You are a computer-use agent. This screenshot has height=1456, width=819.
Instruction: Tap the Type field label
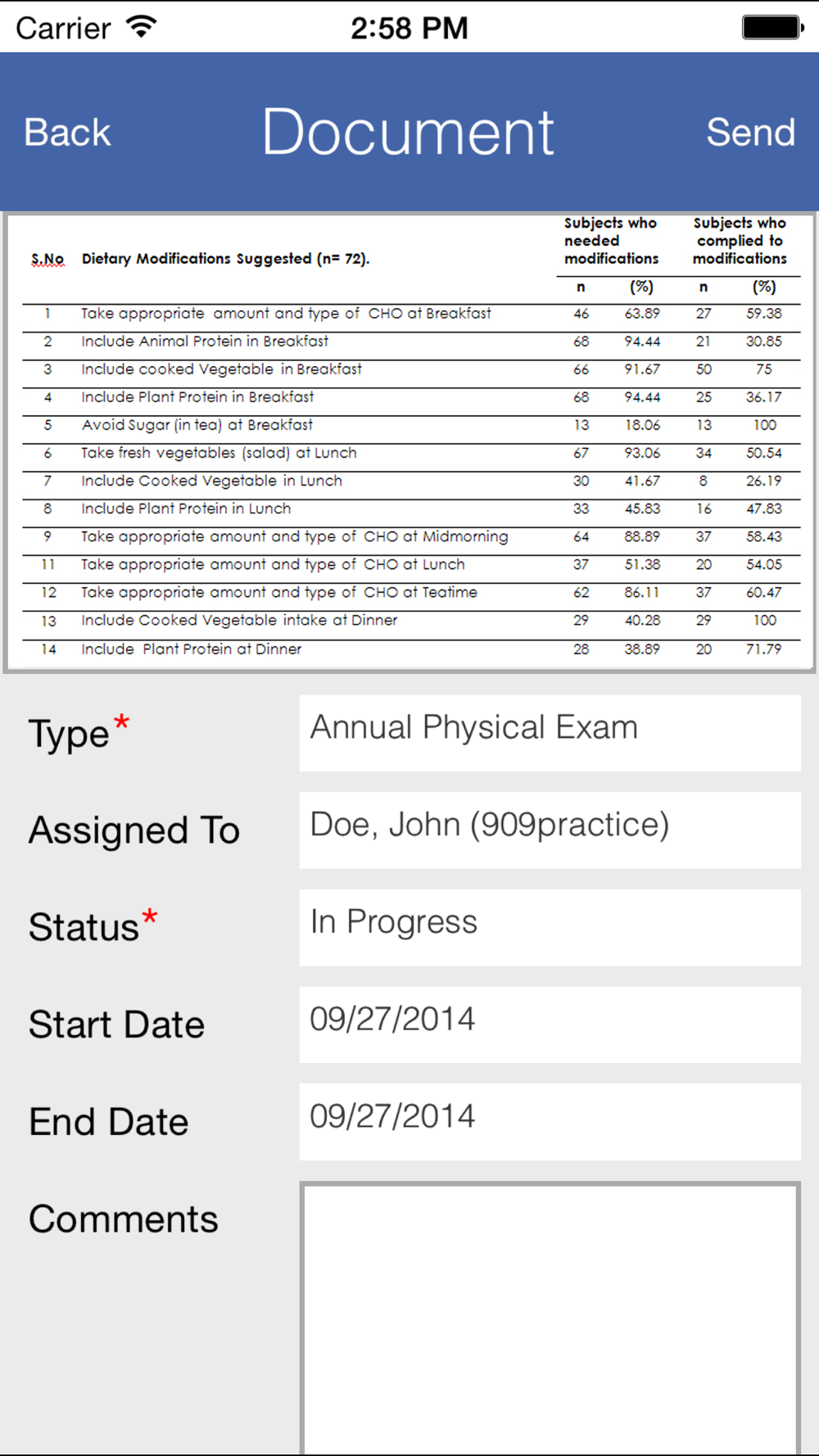(70, 734)
